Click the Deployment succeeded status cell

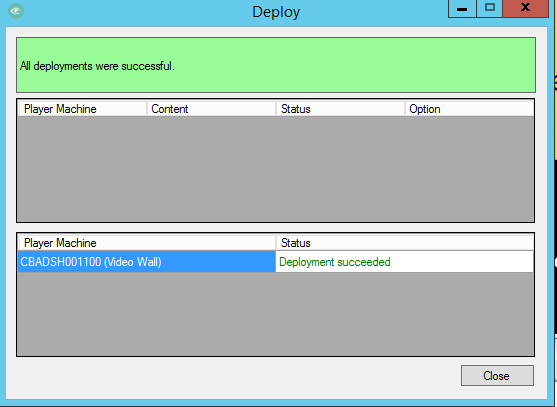tap(404, 262)
